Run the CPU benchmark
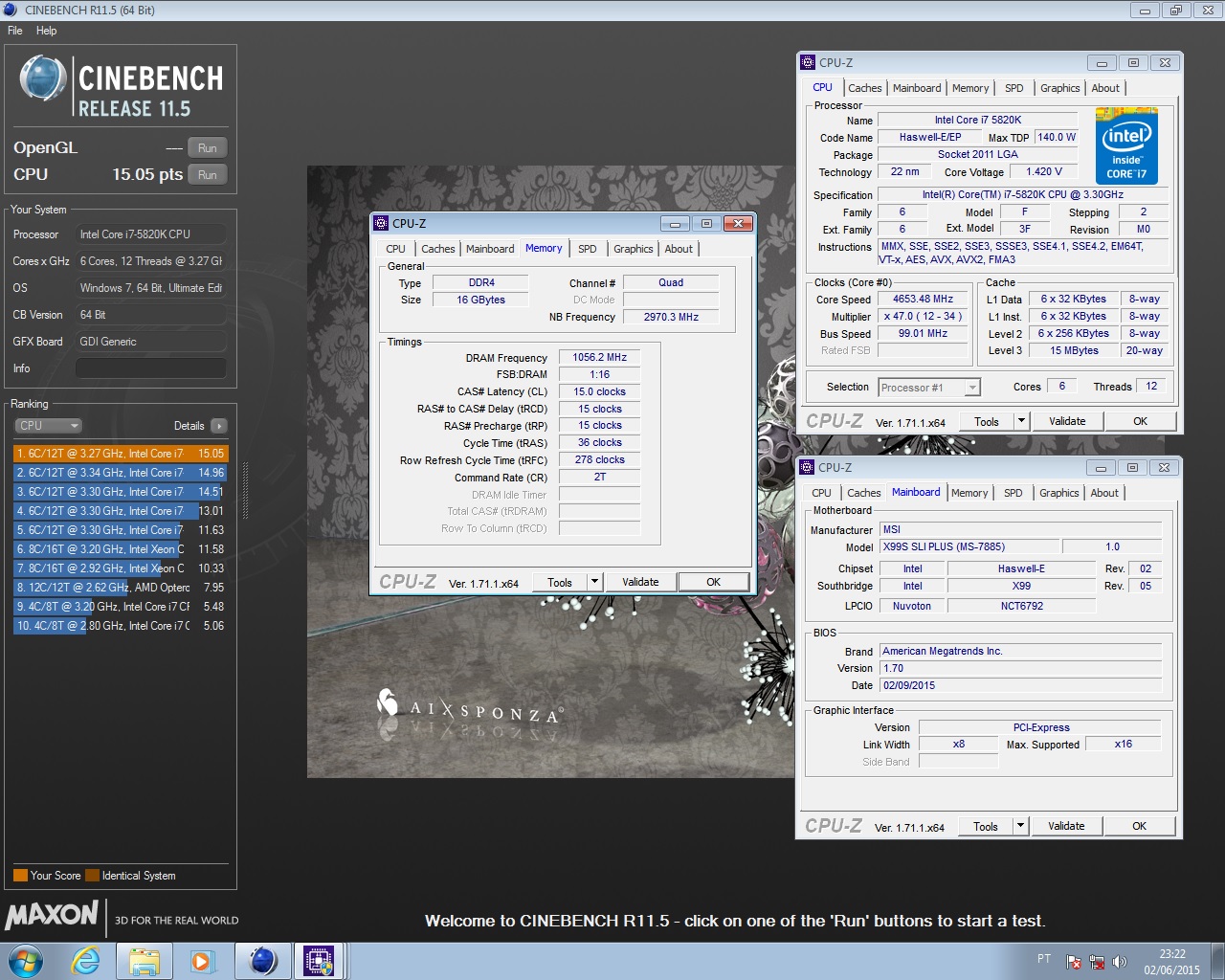The width and height of the screenshot is (1225, 980). point(208,175)
